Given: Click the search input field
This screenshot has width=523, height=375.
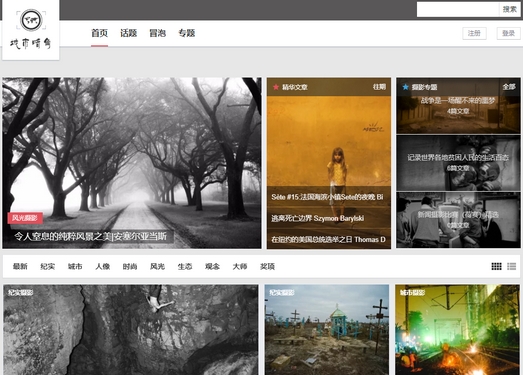Looking at the screenshot, I should [x=458, y=9].
